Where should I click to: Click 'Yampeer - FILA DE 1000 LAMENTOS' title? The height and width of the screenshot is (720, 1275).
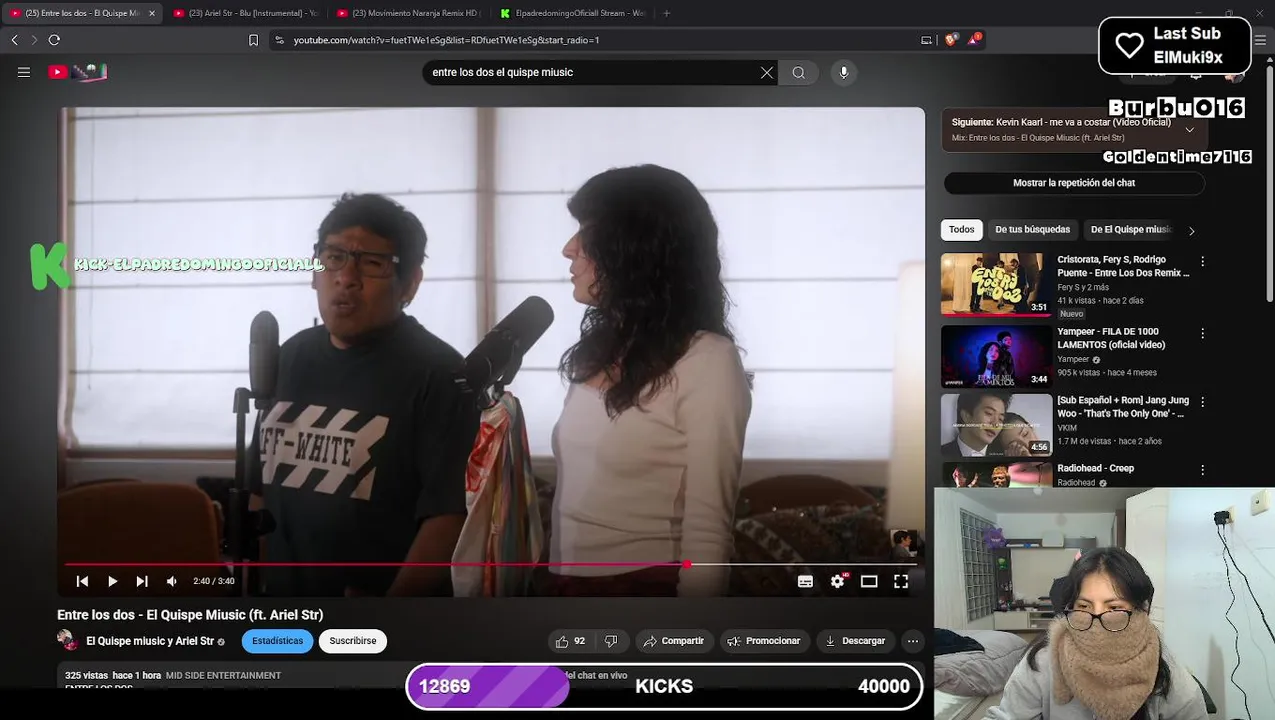[x=1111, y=338]
